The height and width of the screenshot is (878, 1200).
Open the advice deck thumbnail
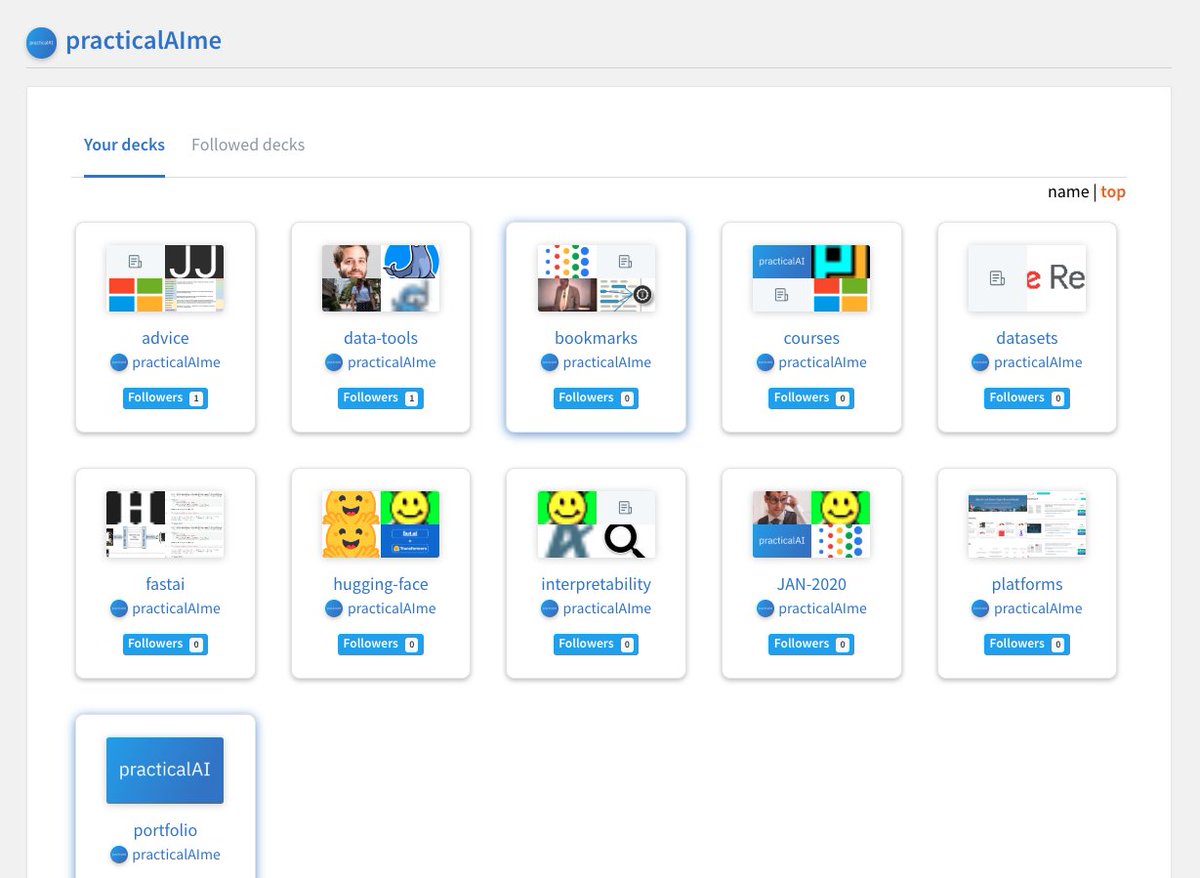165,278
